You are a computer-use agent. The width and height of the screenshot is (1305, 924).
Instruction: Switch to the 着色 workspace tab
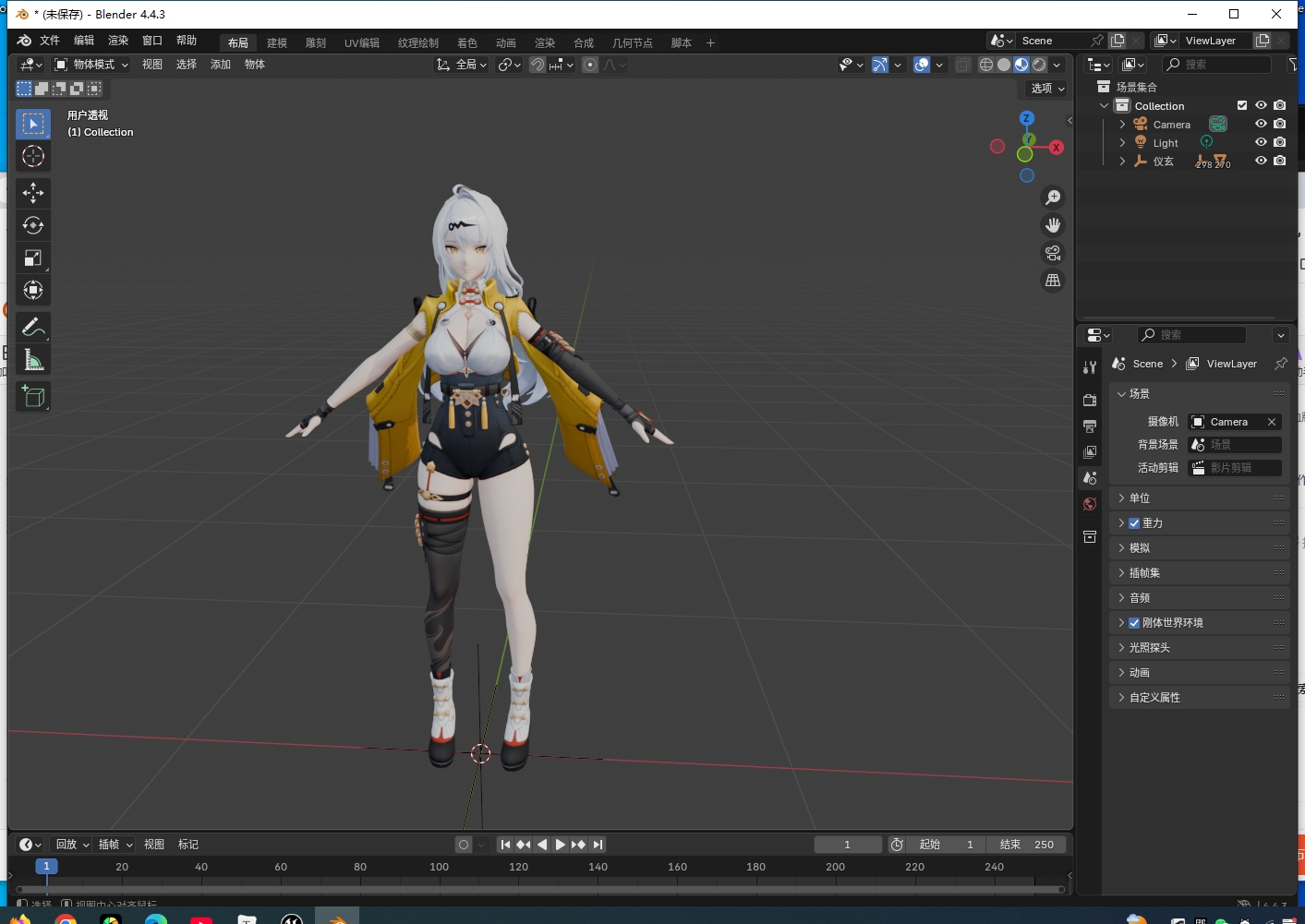tap(467, 42)
